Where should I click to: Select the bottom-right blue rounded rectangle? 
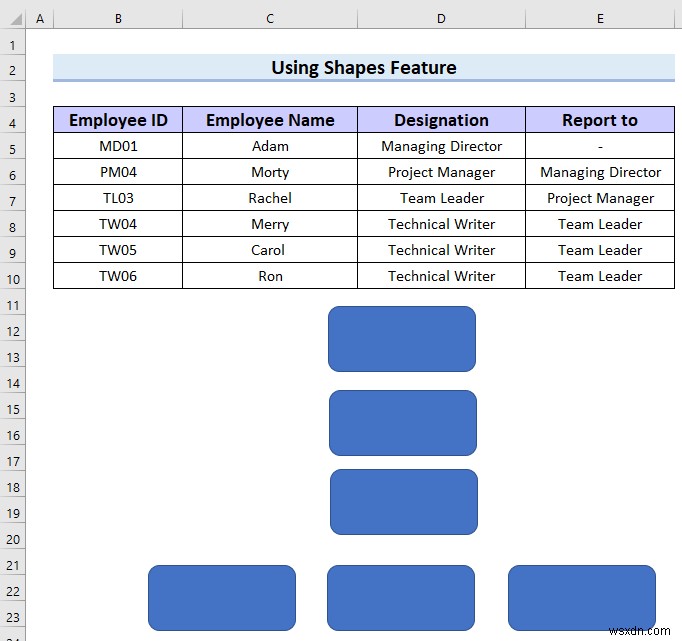582,598
